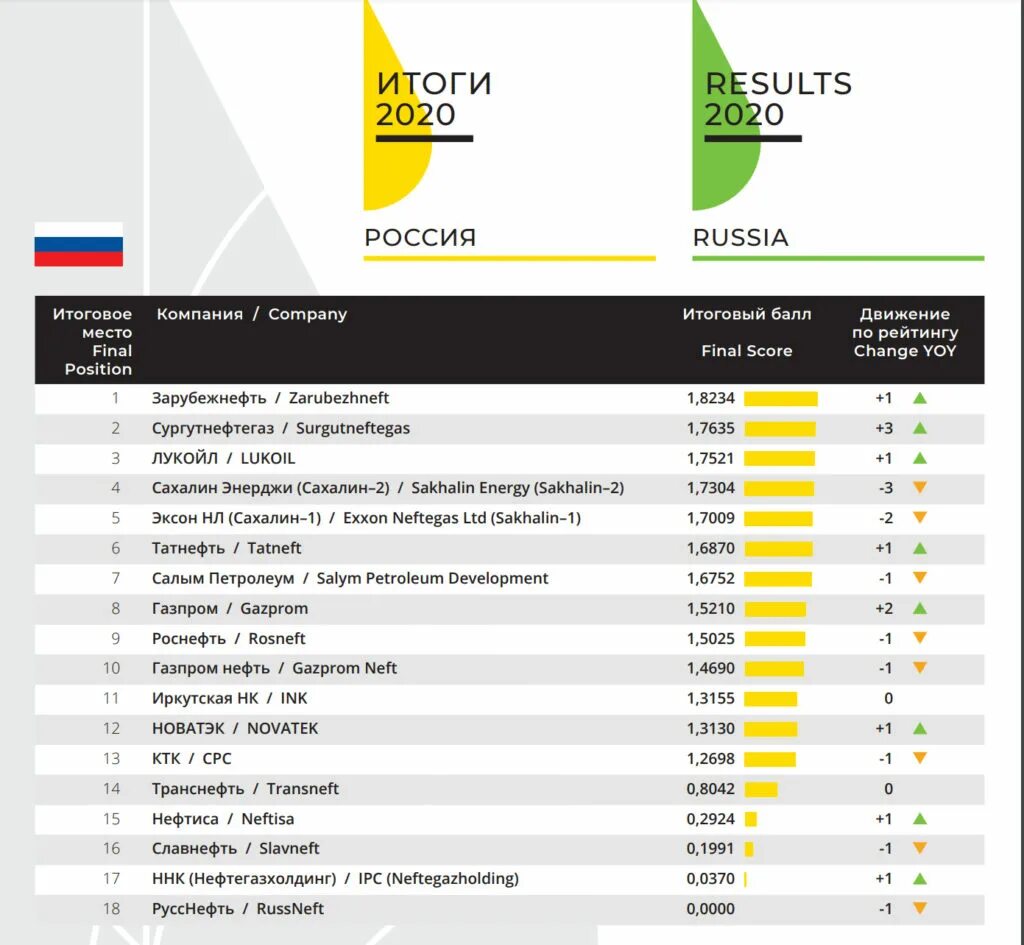The height and width of the screenshot is (945, 1024).
Task: Click the orange down arrow in Salym Petroleum row
Action: [x=920, y=577]
